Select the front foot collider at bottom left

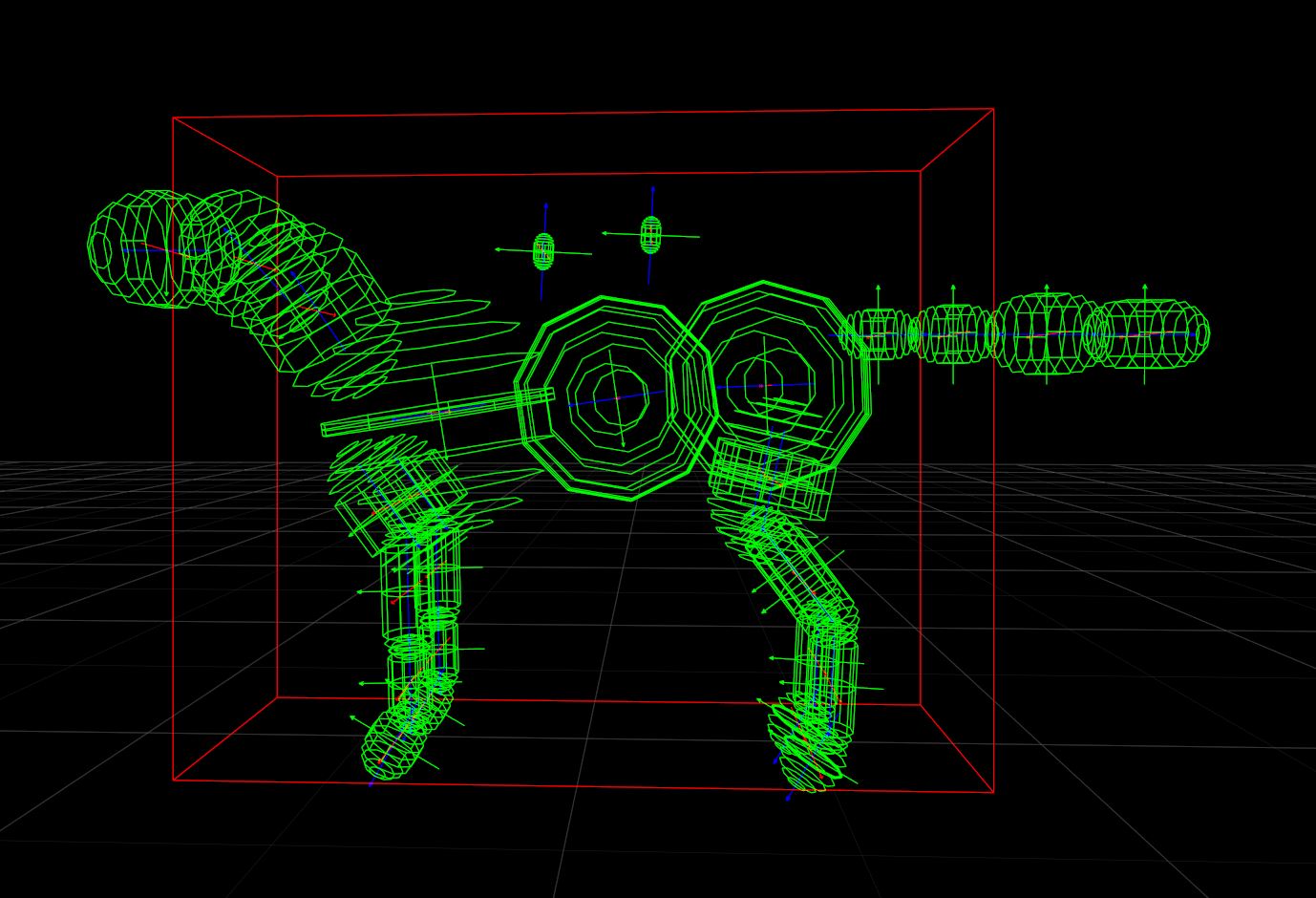401,740
